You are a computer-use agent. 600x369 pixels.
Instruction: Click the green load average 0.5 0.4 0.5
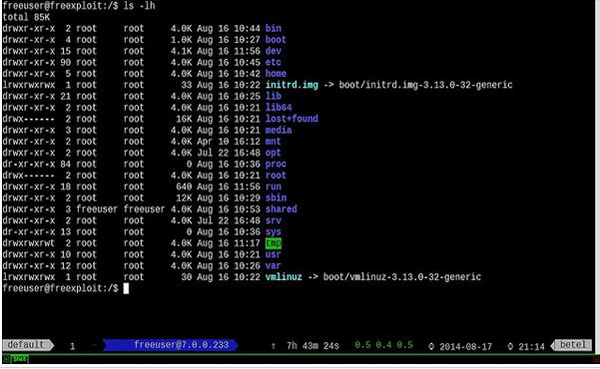coord(383,345)
